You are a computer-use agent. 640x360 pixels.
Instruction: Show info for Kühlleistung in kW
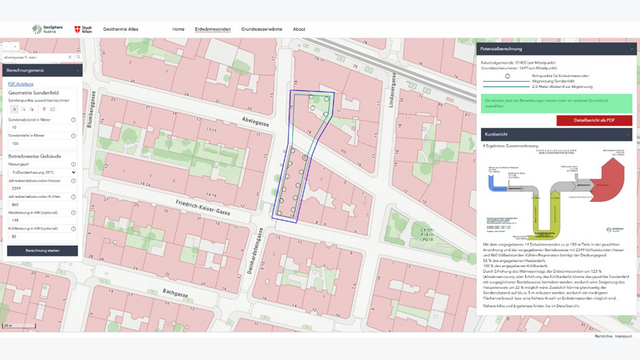(x=73, y=229)
